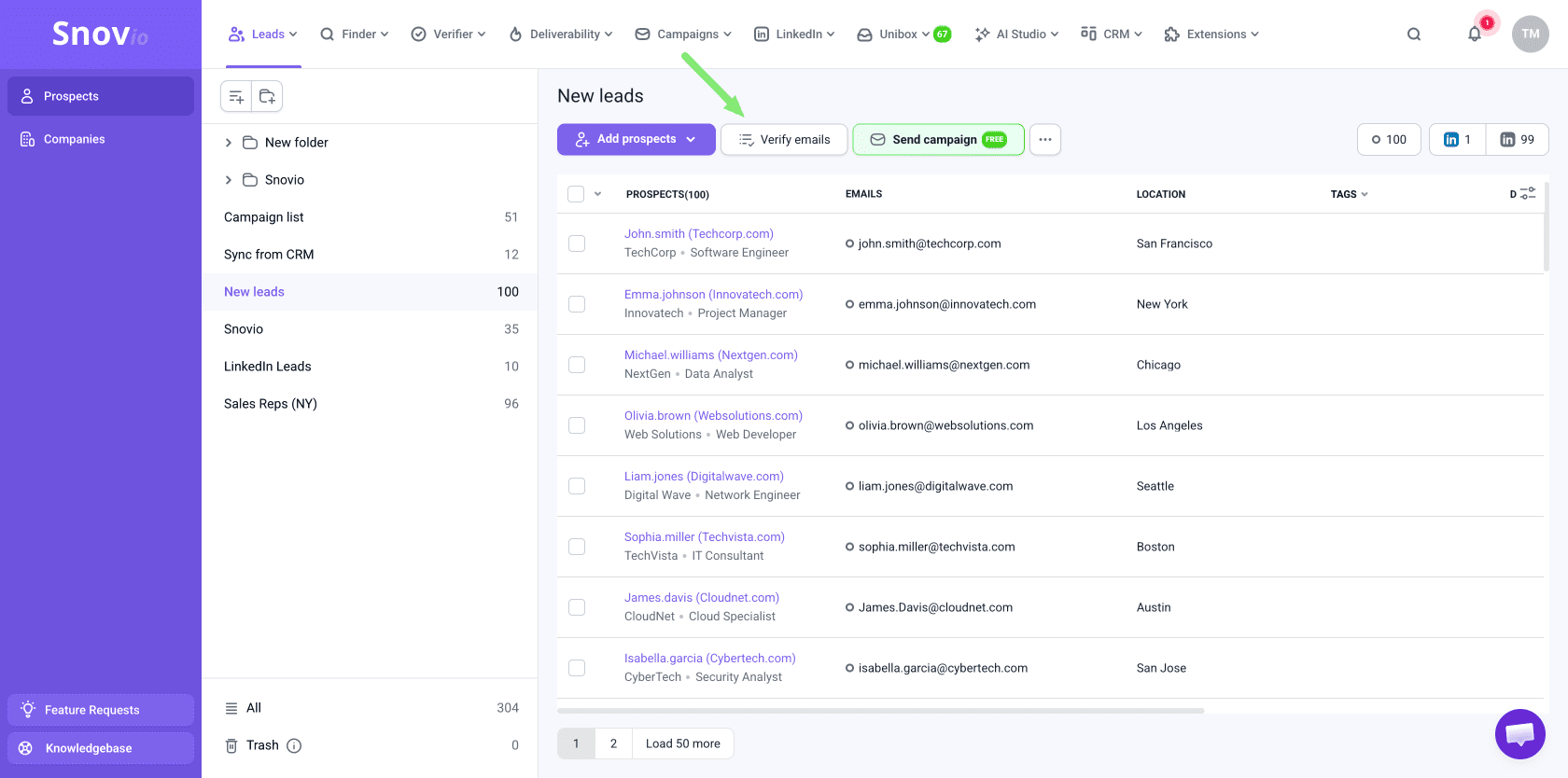This screenshot has height=778, width=1568.
Task: Toggle the select-all prospects checkbox
Action: pos(576,194)
